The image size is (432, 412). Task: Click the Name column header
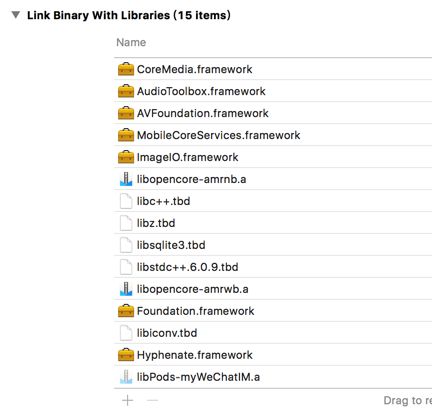(x=131, y=43)
